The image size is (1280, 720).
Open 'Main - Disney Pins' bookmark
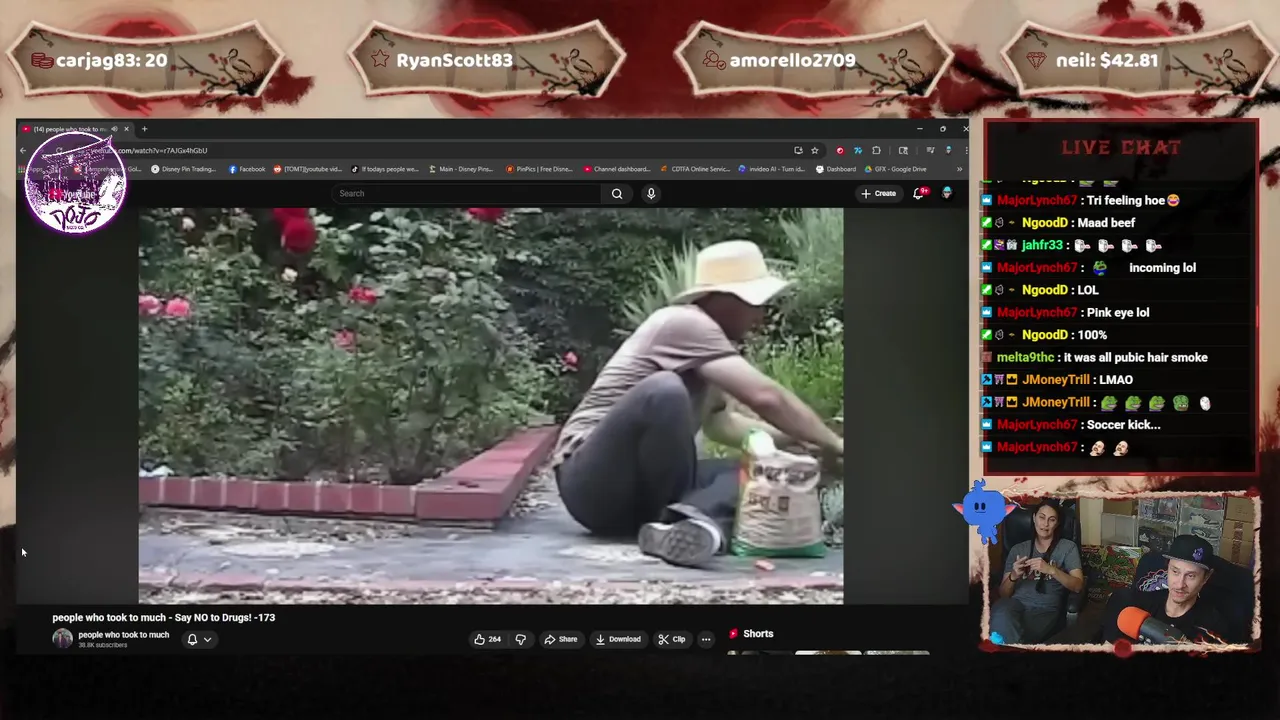[x=461, y=169]
